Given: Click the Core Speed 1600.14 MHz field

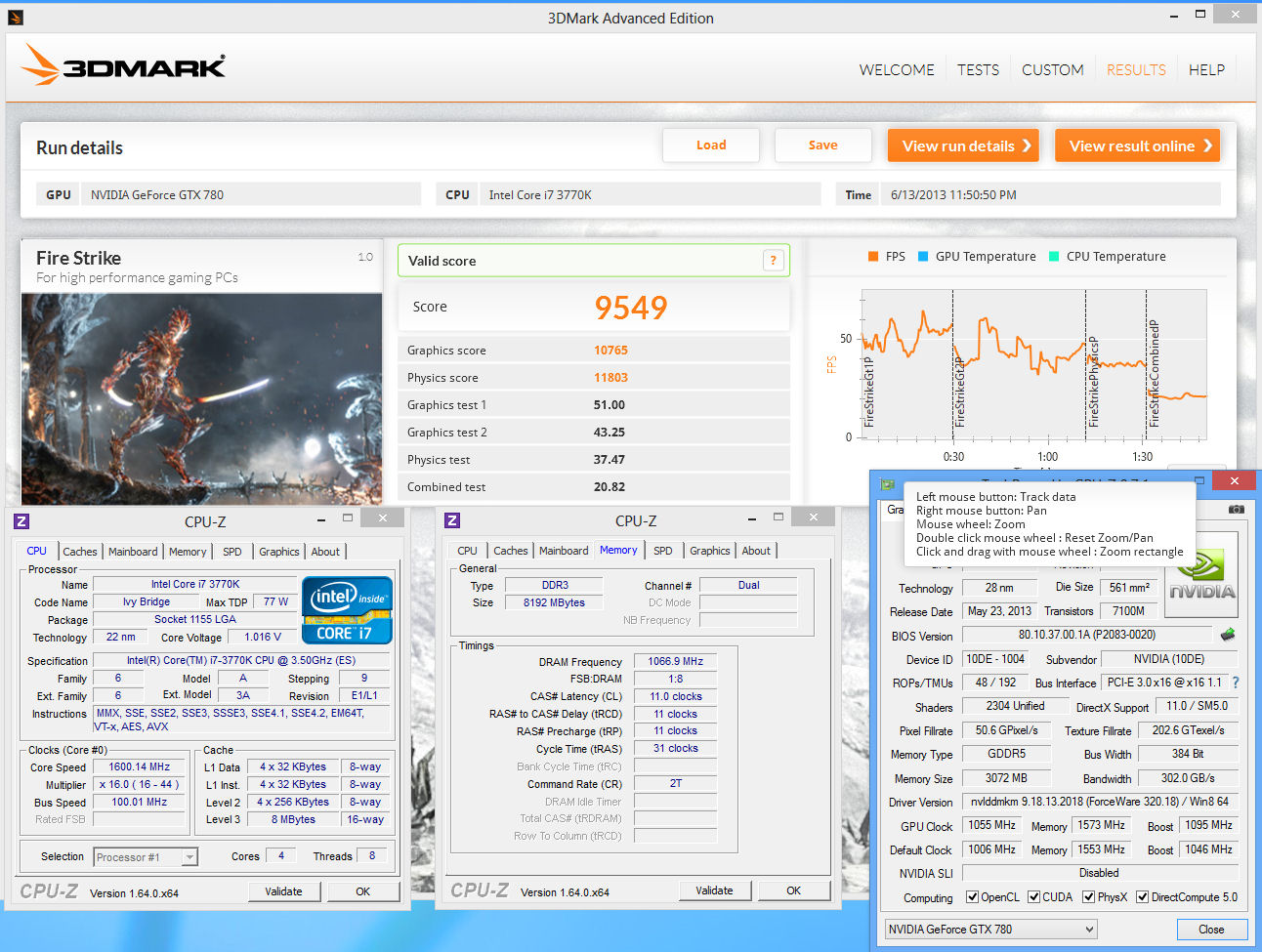Looking at the screenshot, I should 139,767.
